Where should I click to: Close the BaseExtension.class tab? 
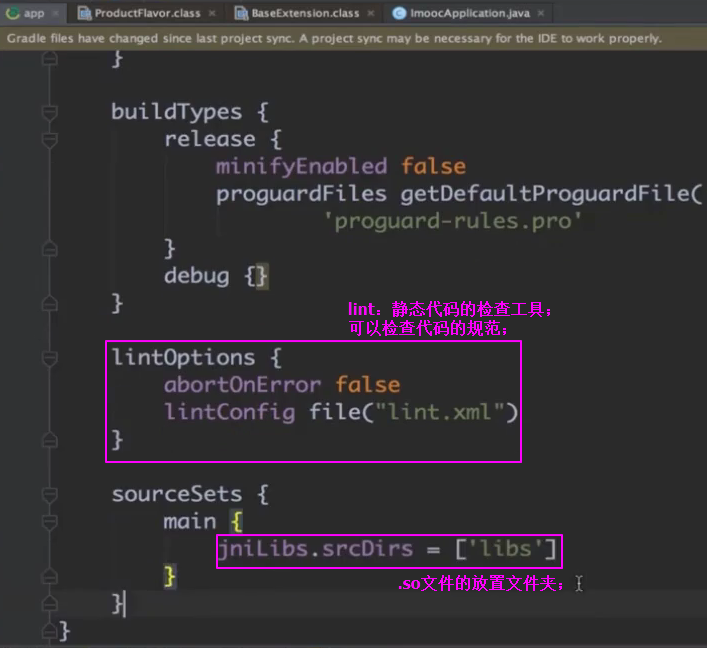tap(372, 13)
